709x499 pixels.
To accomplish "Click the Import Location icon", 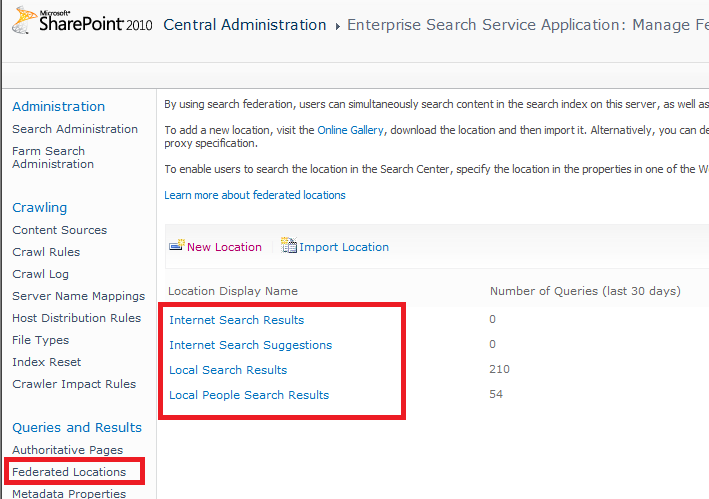I will pyautogui.click(x=289, y=246).
